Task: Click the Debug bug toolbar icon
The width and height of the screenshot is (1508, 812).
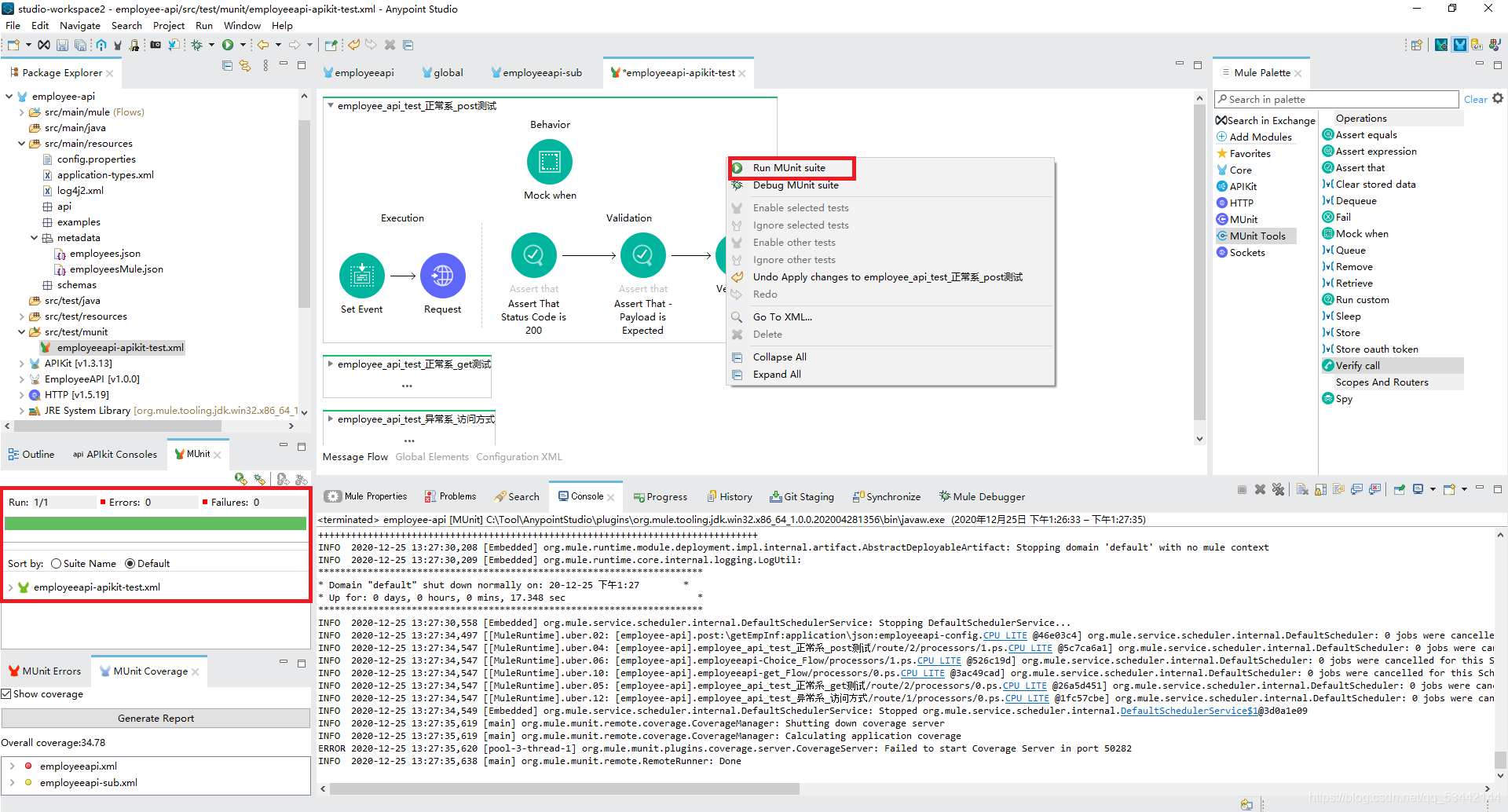Action: (x=197, y=45)
